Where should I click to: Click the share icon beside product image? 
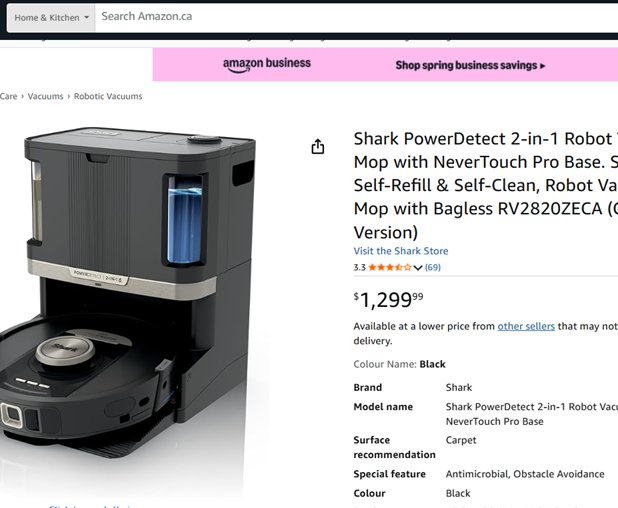pos(318,147)
